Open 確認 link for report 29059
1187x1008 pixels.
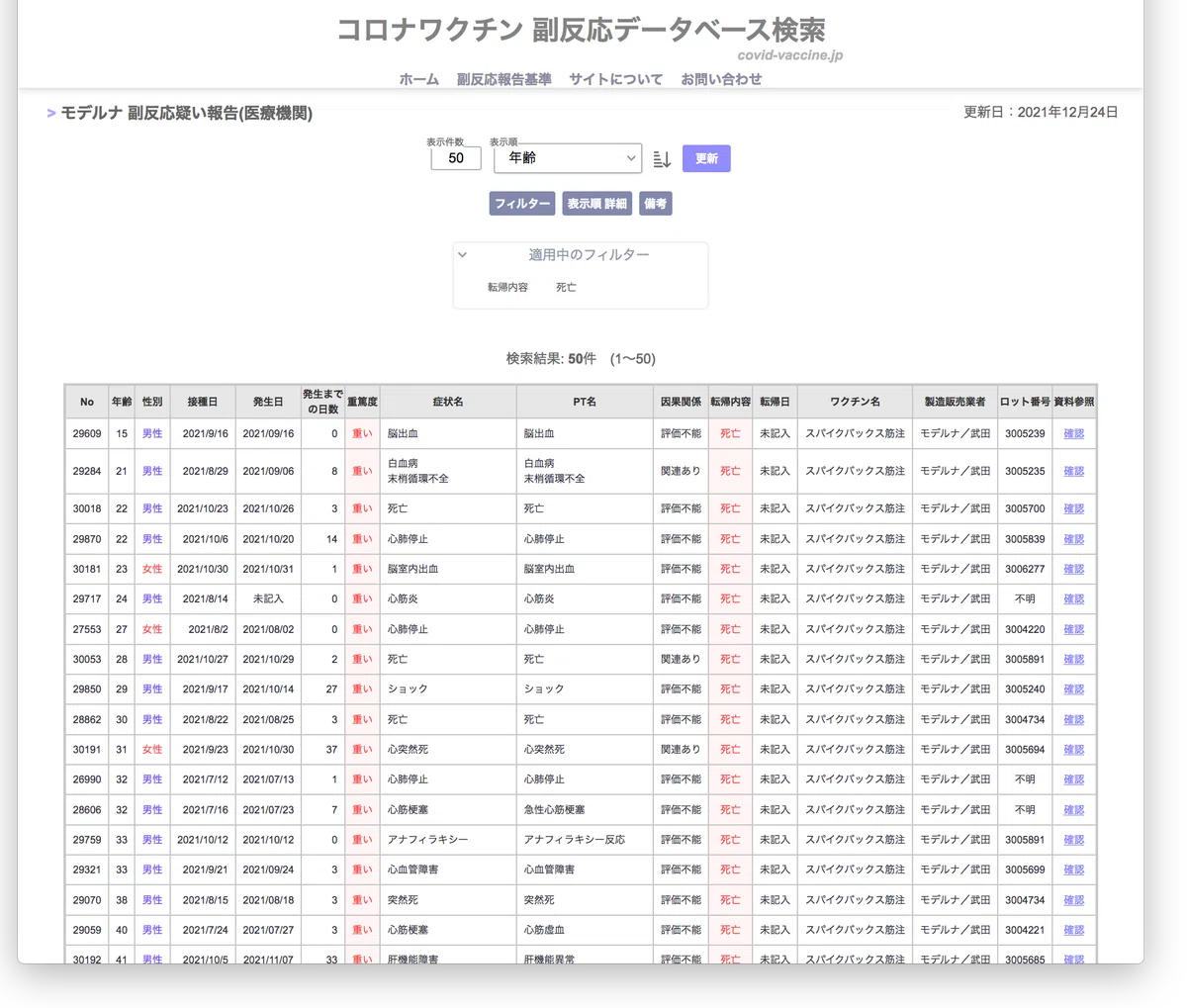pyautogui.click(x=1073, y=930)
